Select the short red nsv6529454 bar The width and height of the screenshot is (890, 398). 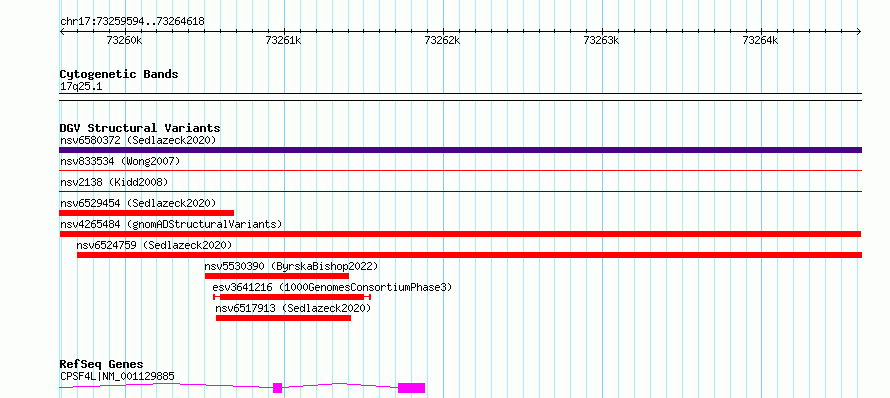[146, 213]
